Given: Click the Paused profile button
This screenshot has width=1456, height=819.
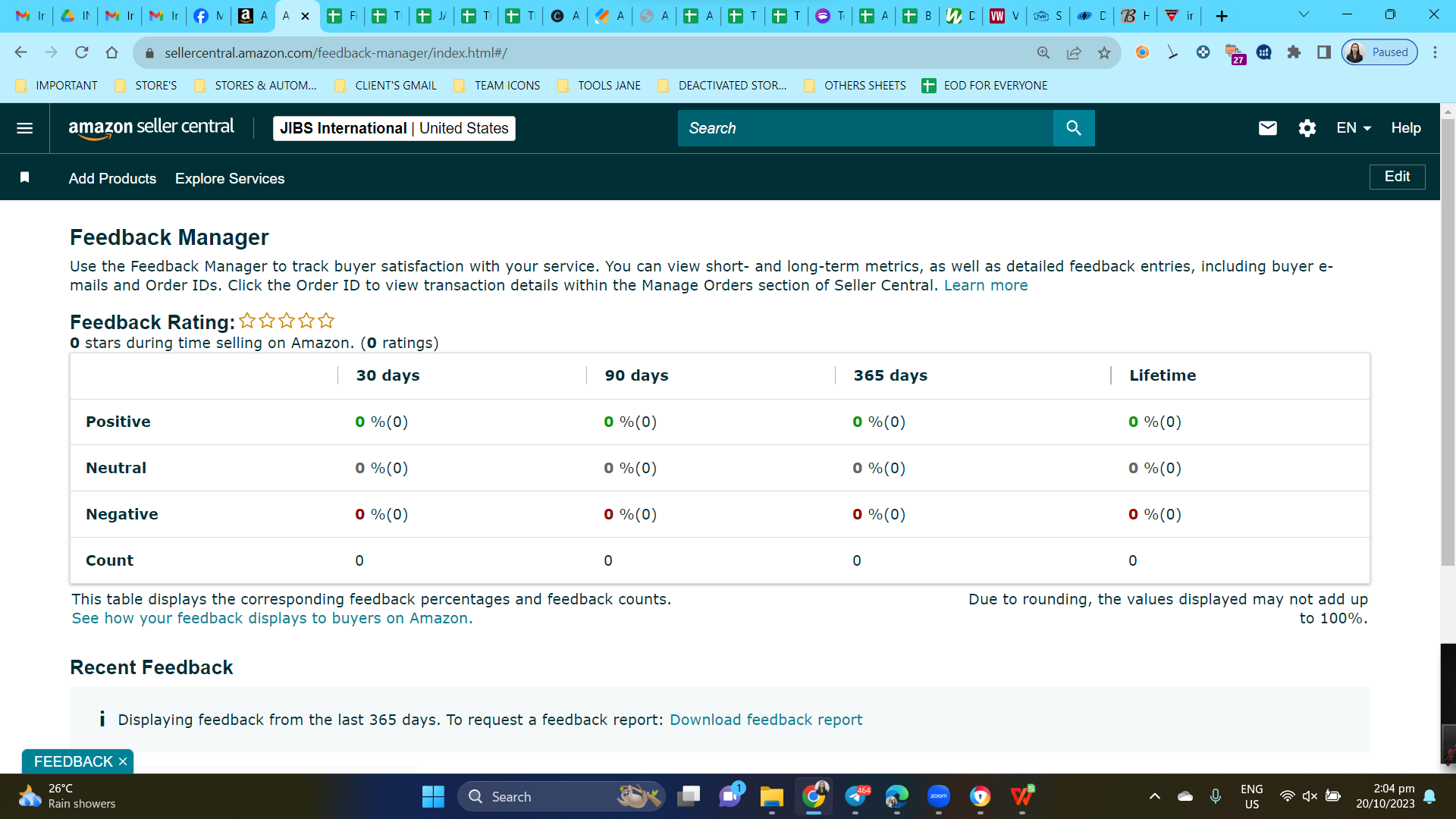Looking at the screenshot, I should (1379, 52).
